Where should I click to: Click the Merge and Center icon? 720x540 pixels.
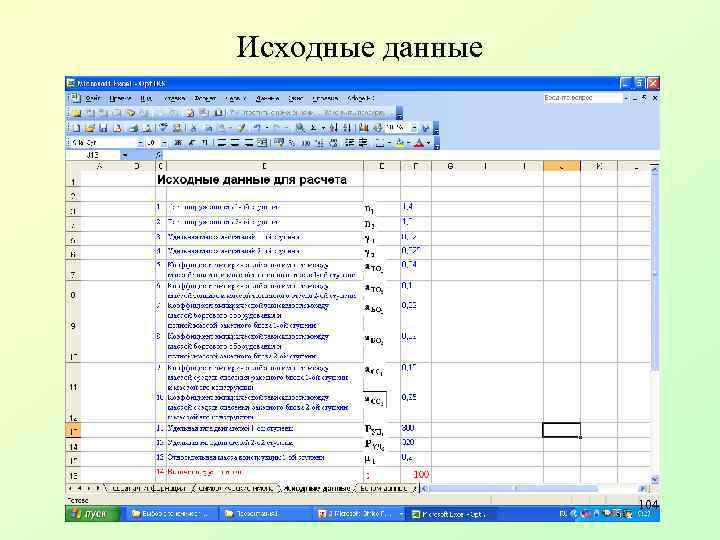262,143
